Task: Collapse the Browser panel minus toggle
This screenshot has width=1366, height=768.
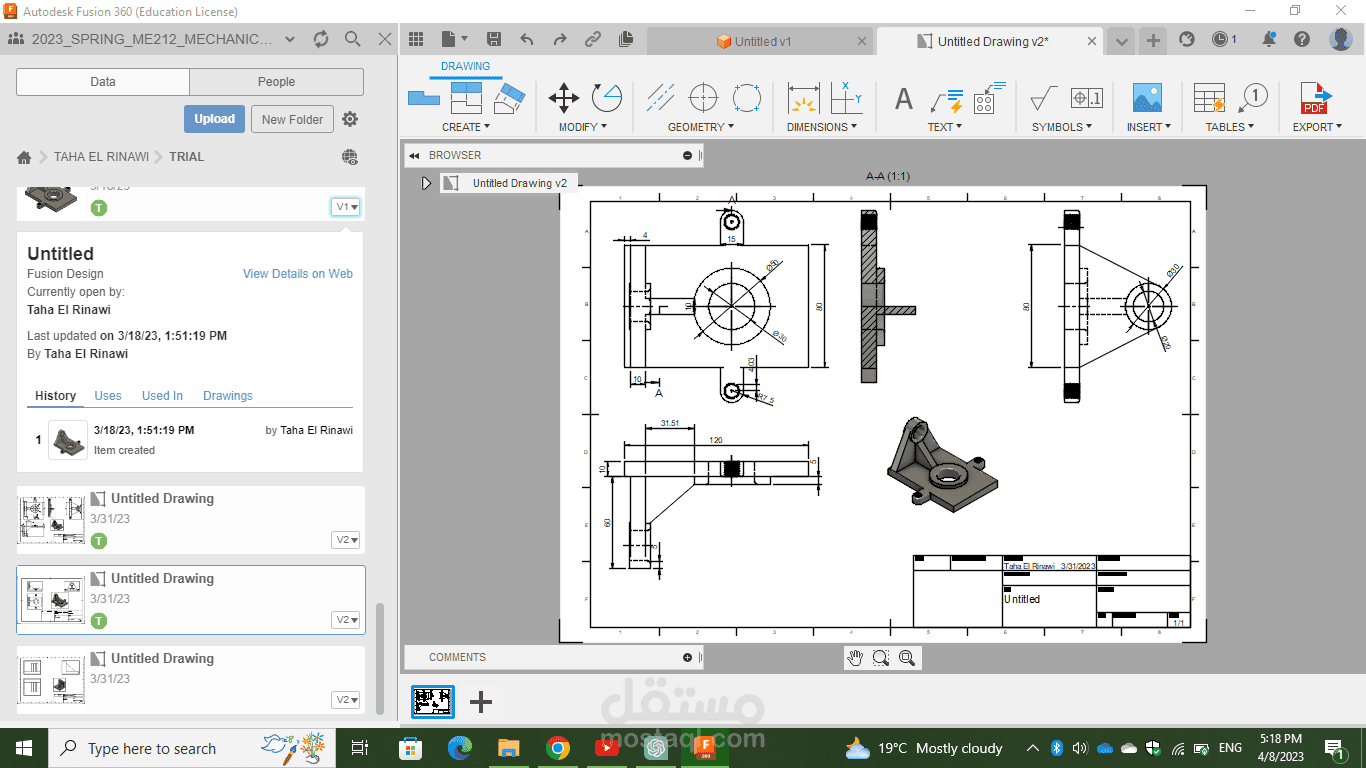Action: (687, 155)
